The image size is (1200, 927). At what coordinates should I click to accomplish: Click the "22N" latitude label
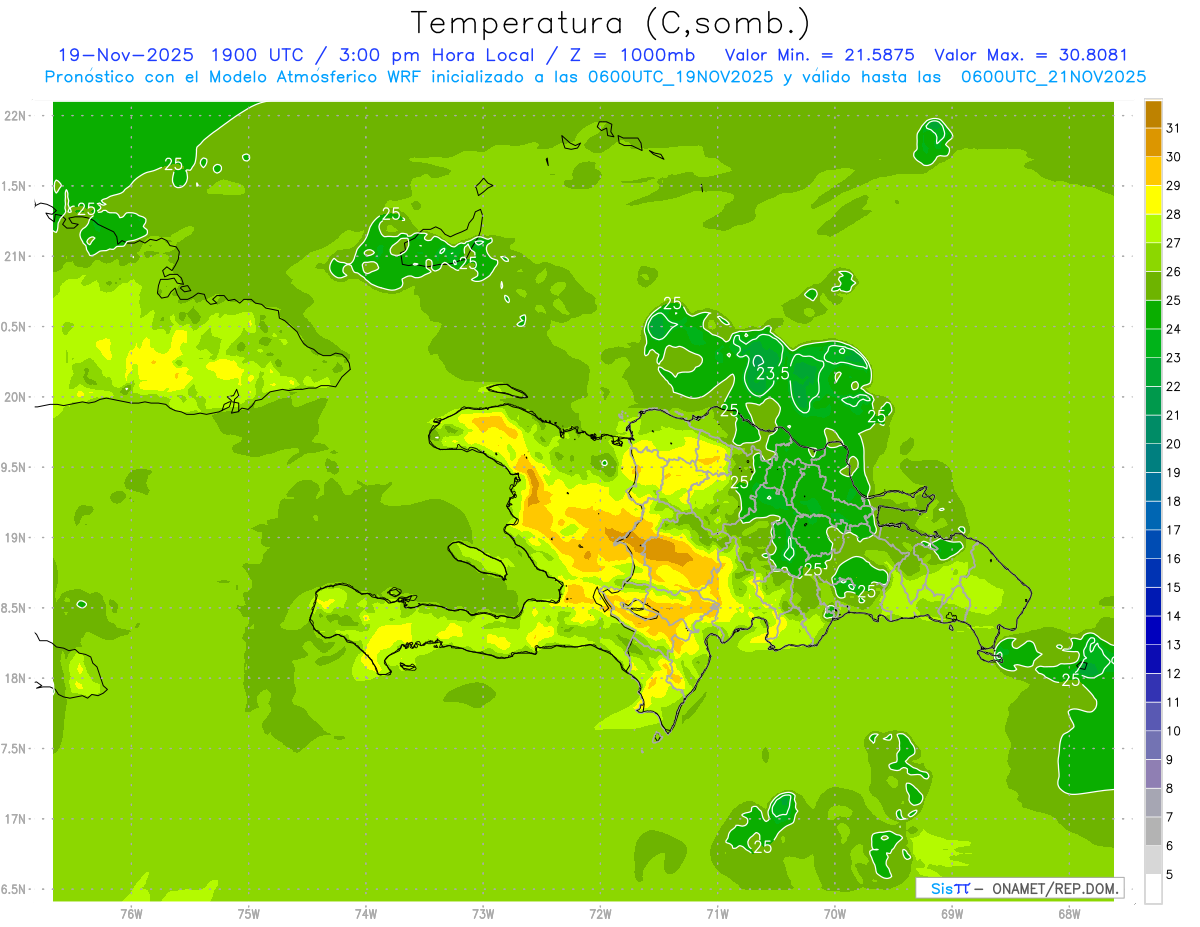(x=15, y=115)
